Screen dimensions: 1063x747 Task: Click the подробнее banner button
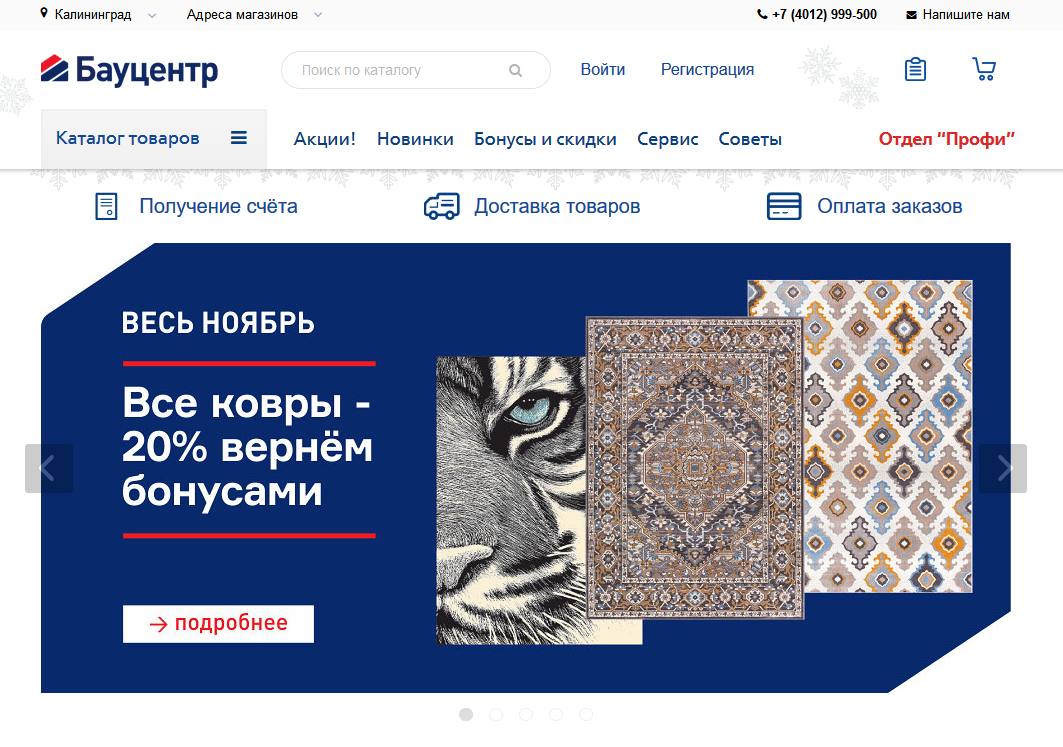(218, 624)
